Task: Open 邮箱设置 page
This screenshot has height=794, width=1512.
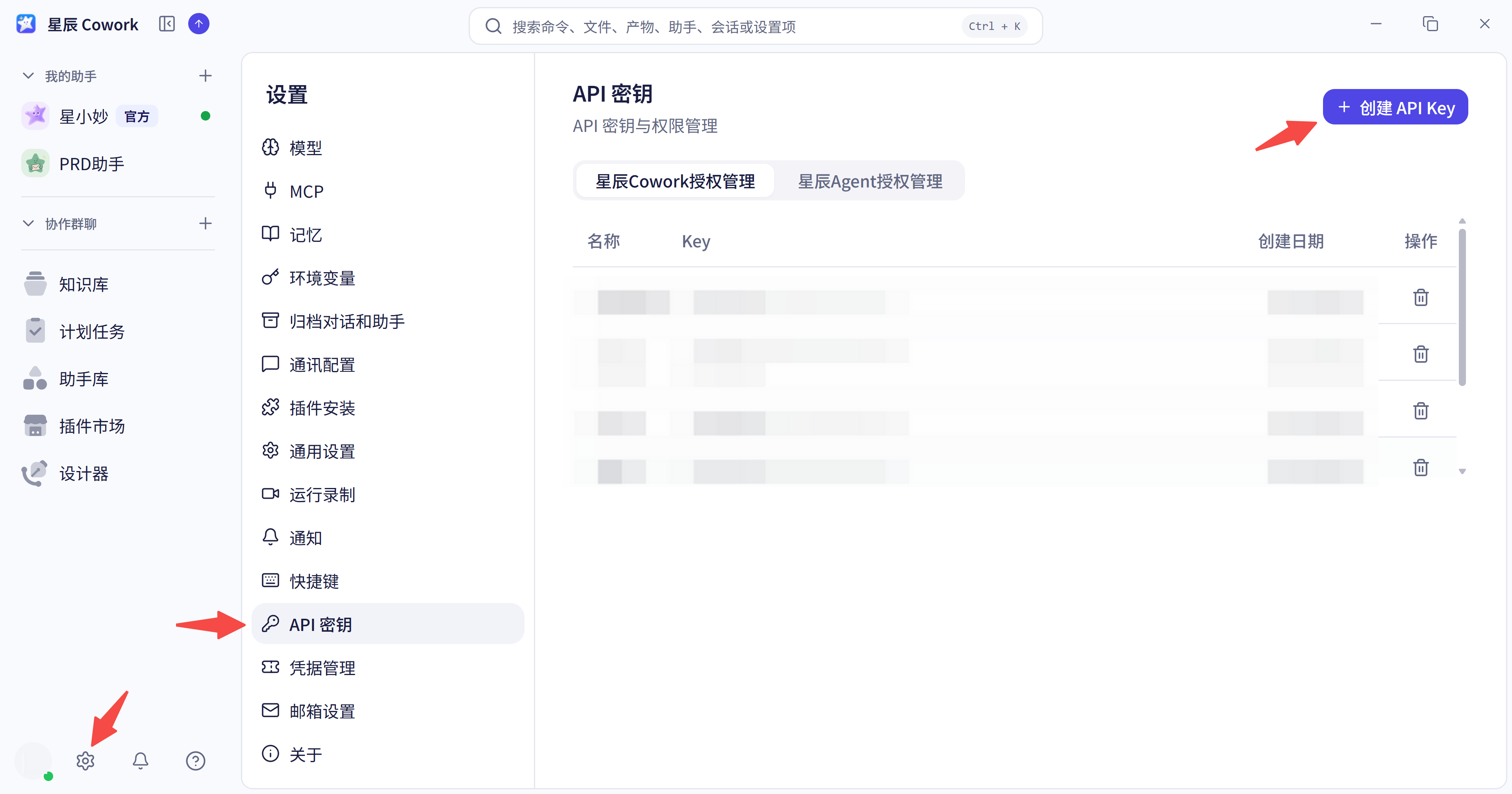Action: point(387,711)
